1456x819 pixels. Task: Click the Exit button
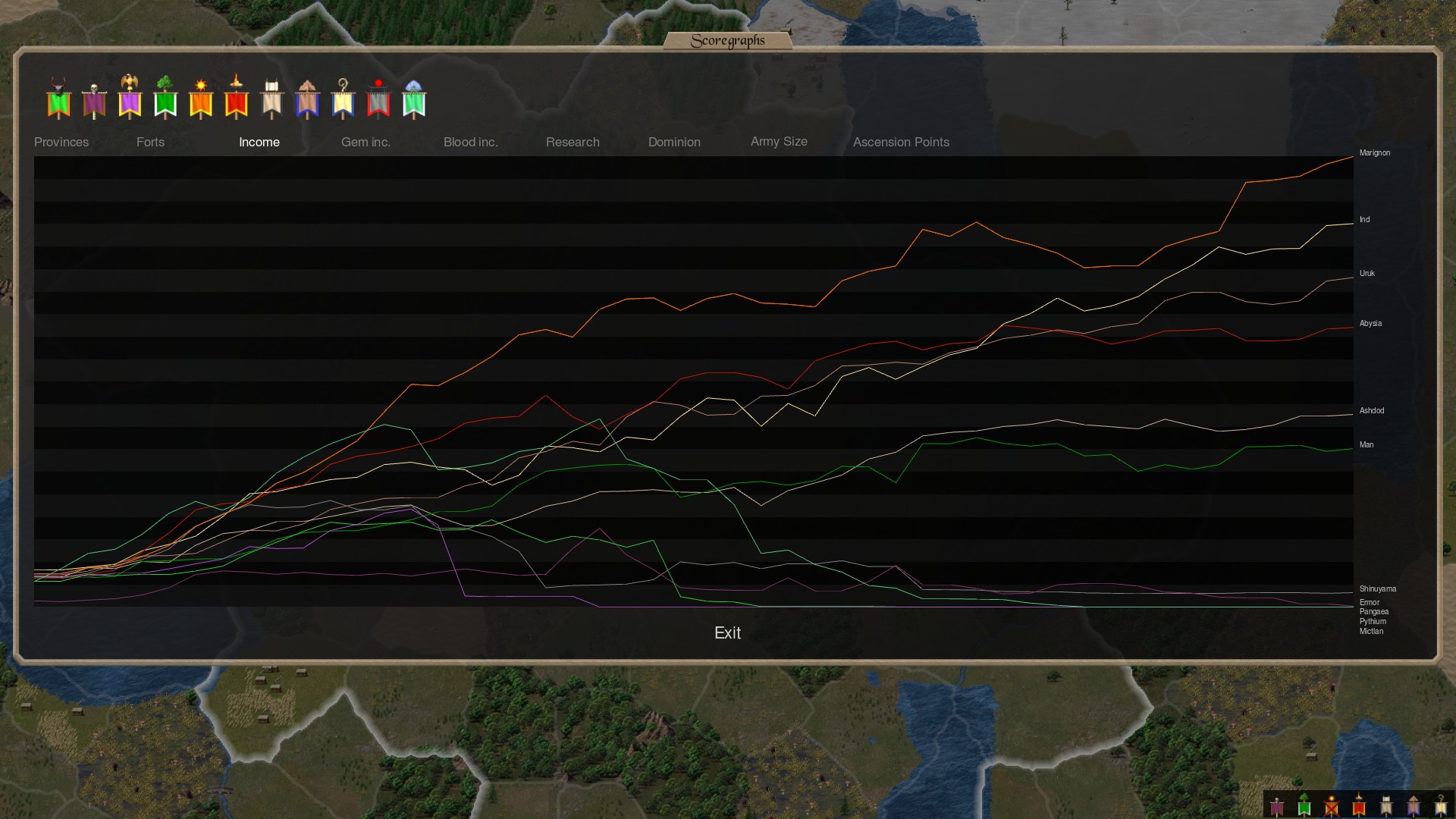(x=727, y=632)
